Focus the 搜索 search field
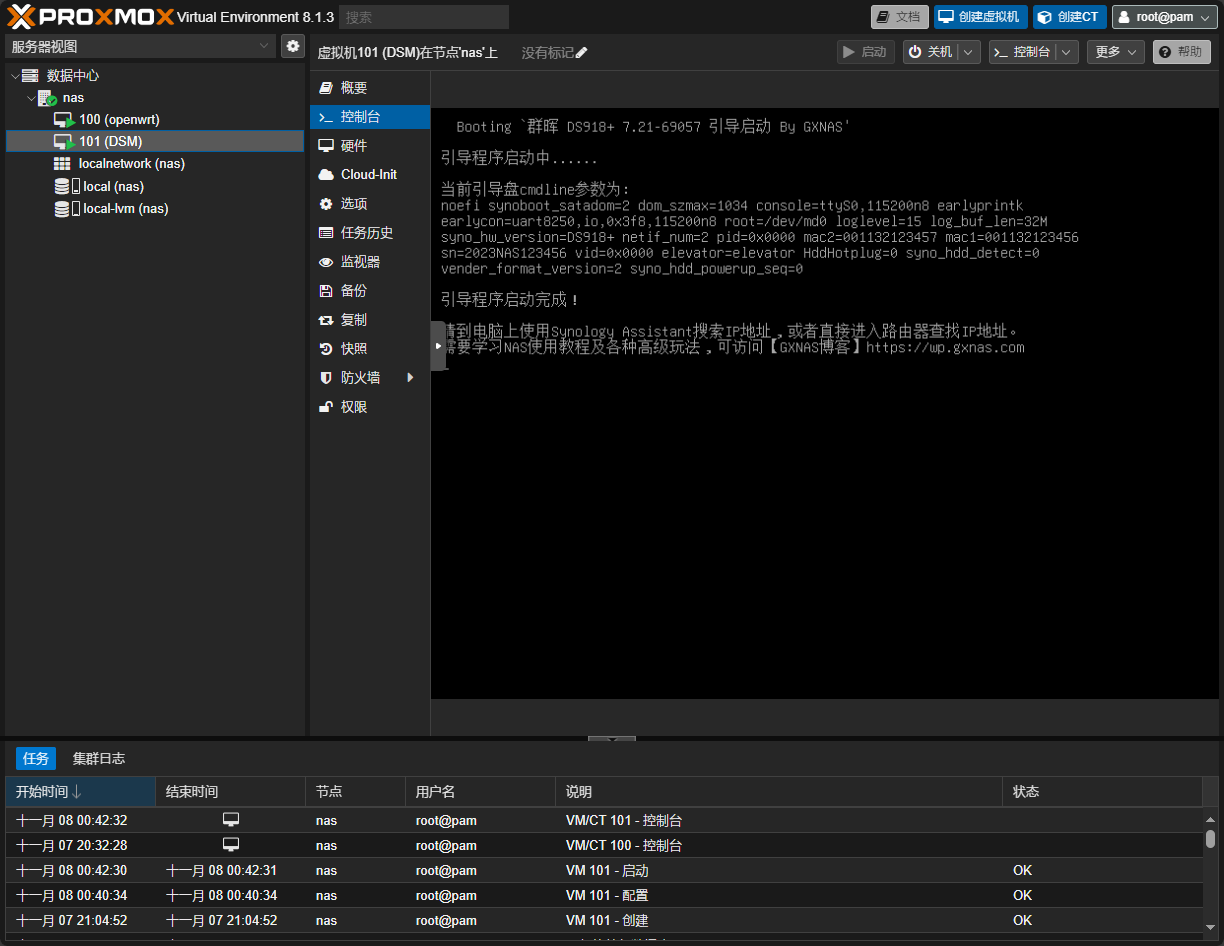 click(x=423, y=17)
